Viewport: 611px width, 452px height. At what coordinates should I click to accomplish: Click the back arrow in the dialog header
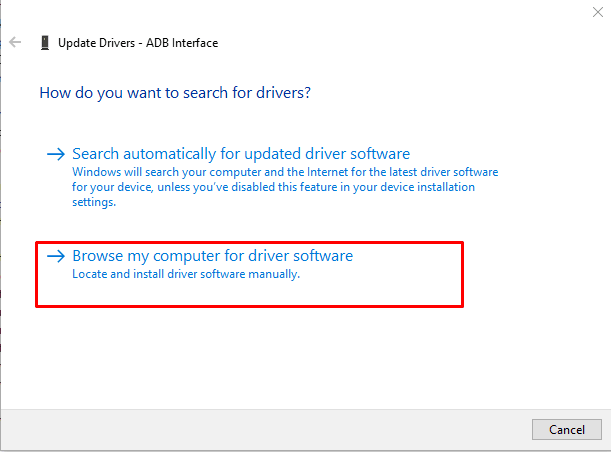(x=15, y=43)
